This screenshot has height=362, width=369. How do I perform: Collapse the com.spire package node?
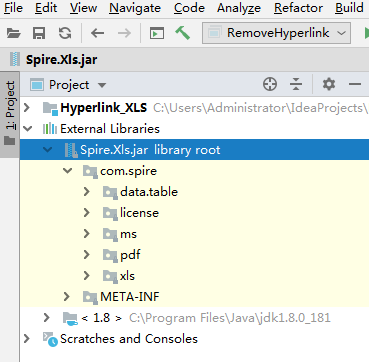(x=68, y=171)
